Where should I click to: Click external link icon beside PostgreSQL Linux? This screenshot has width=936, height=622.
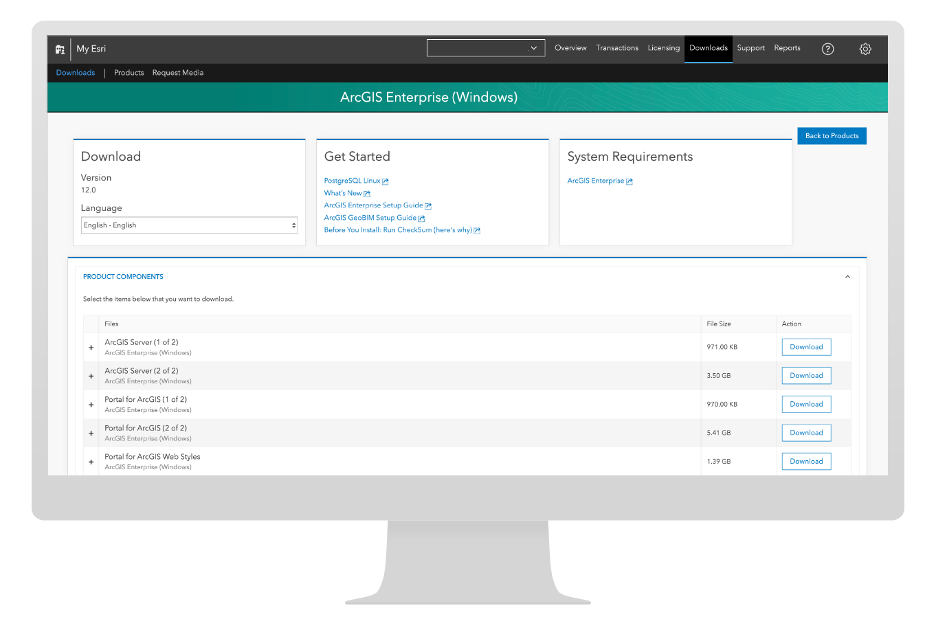point(386,181)
